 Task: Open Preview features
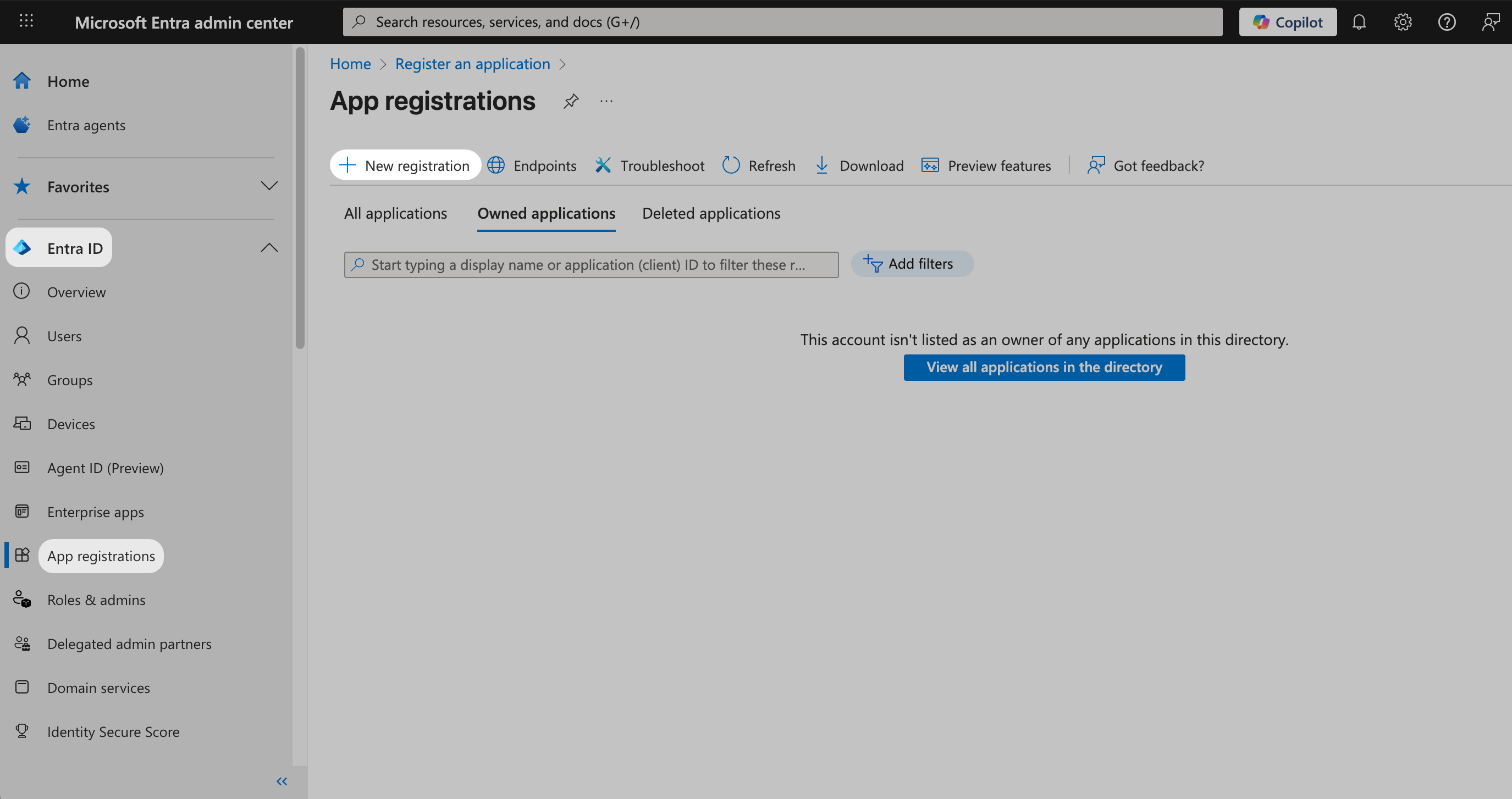986,165
